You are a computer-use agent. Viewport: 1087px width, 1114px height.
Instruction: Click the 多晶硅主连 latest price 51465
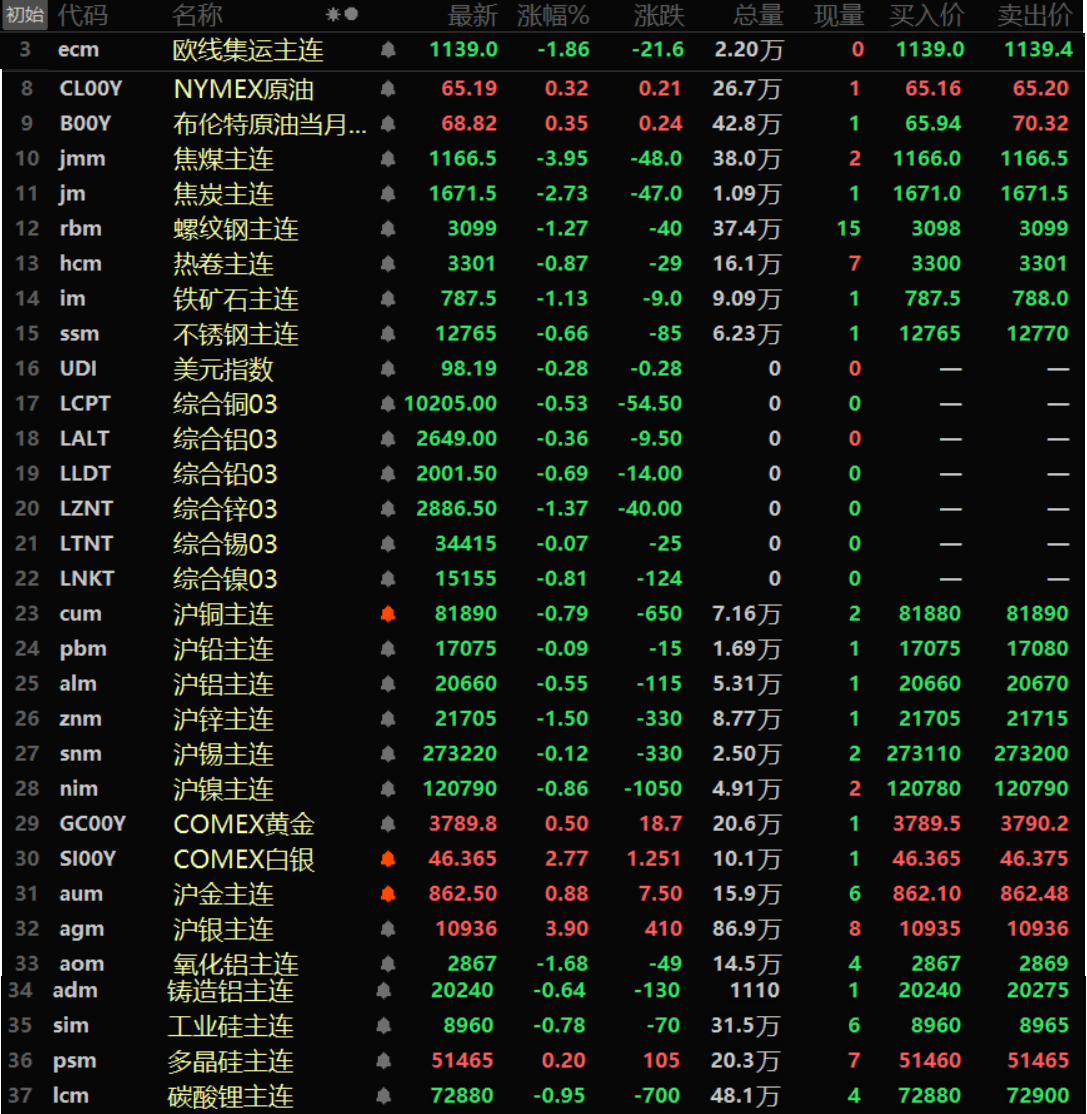coord(463,1061)
